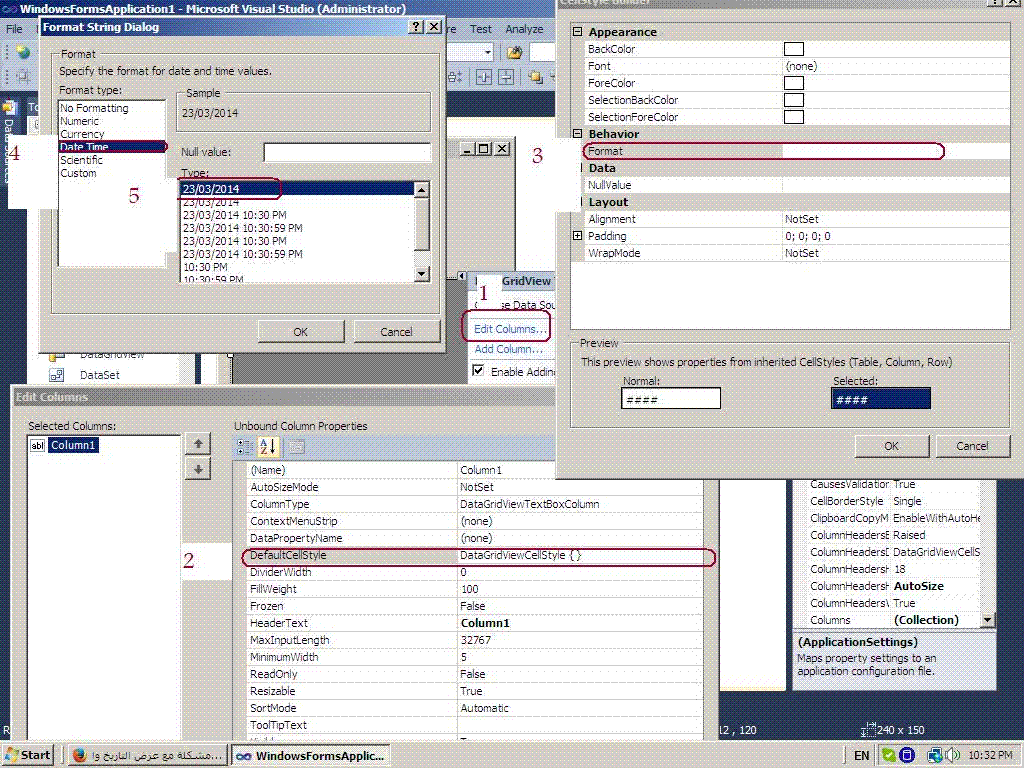
Task: Expand the Padding property
Action: (x=577, y=236)
